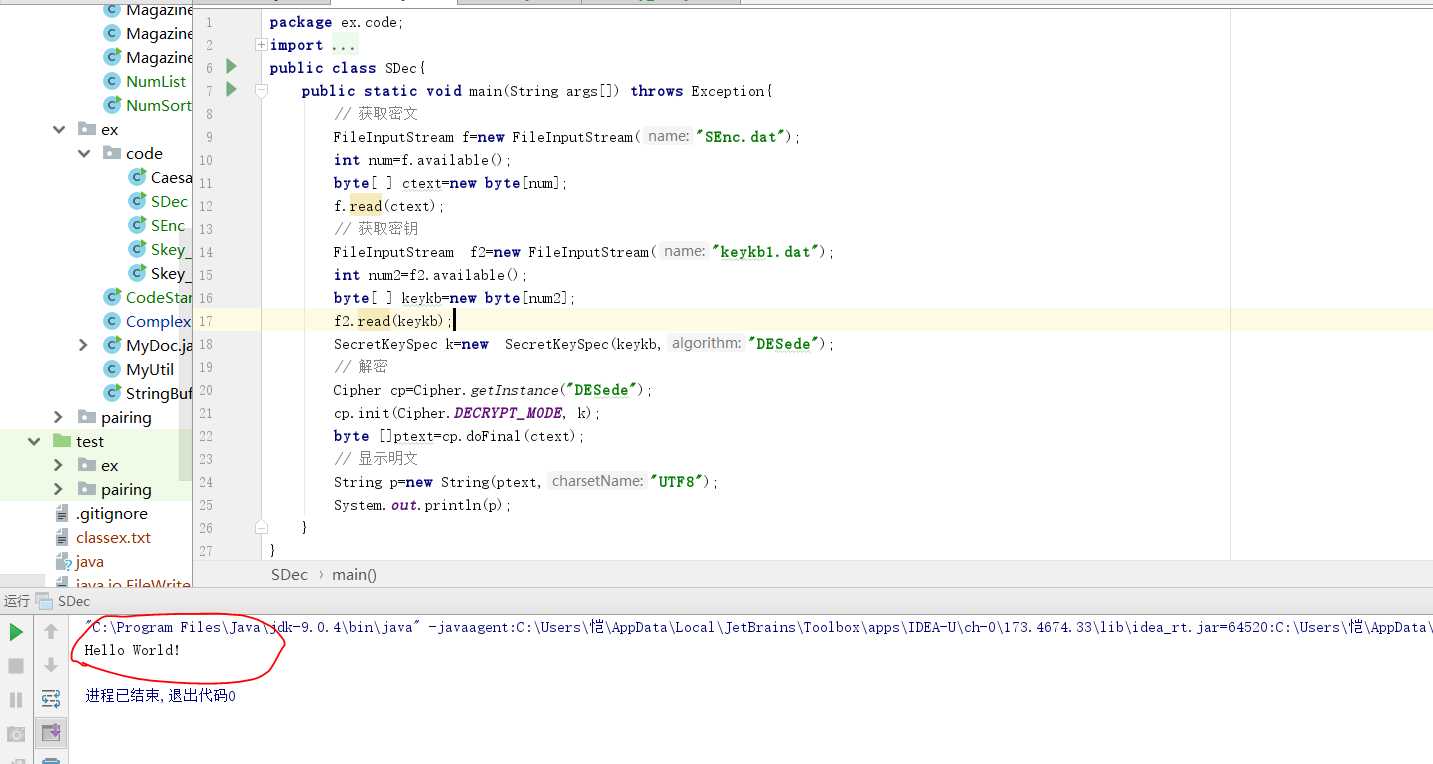Collapse the ex package containing code

[x=58, y=129]
